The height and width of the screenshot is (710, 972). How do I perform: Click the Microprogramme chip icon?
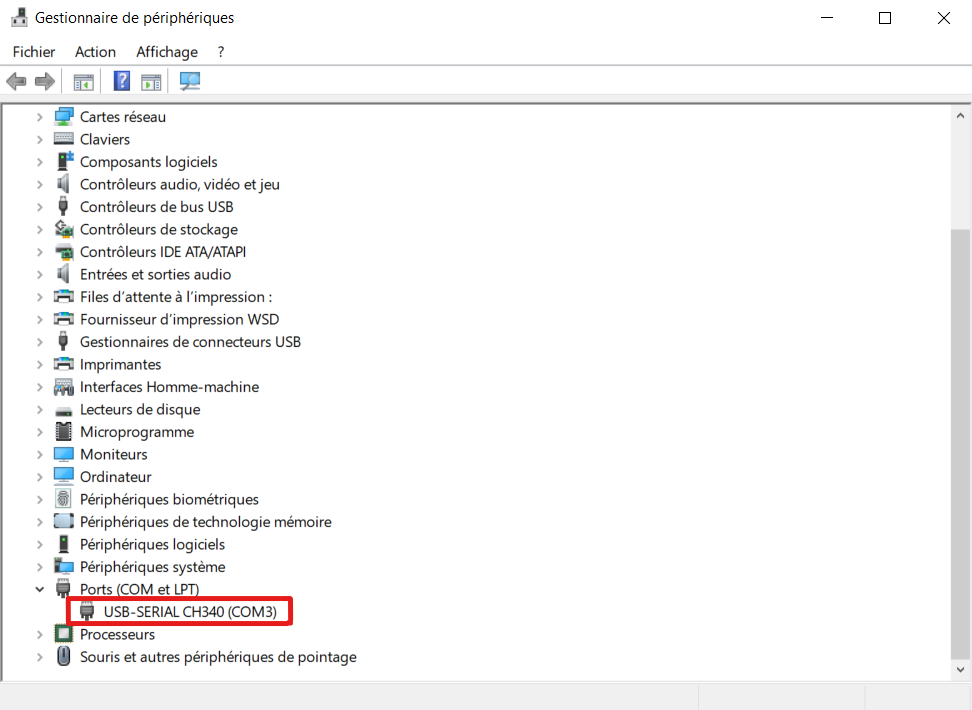[x=63, y=432]
